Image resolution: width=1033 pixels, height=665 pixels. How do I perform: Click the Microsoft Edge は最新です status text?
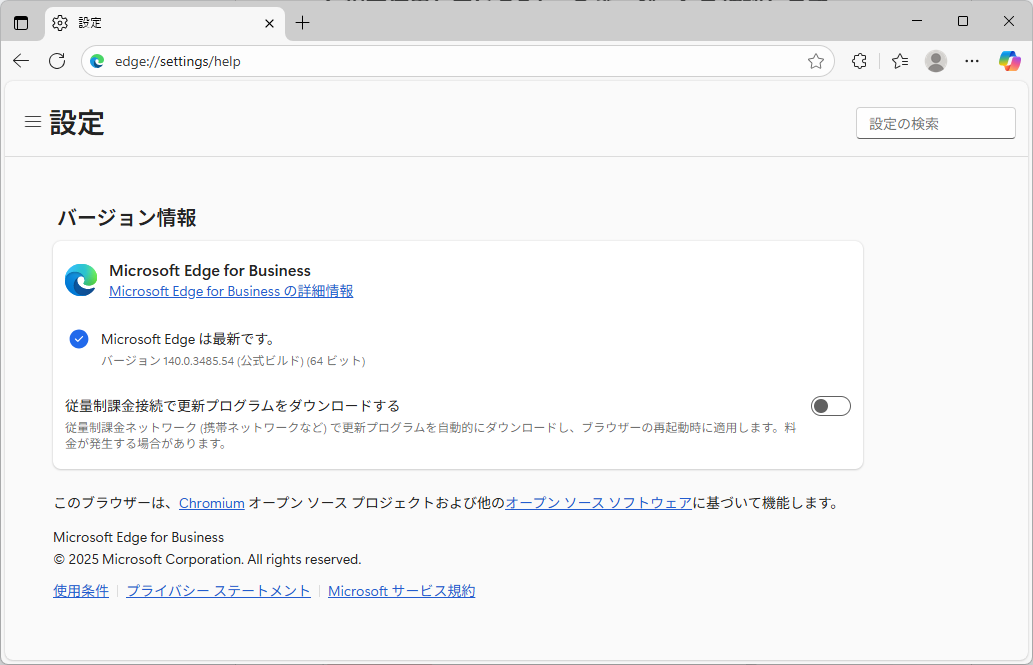(188, 339)
